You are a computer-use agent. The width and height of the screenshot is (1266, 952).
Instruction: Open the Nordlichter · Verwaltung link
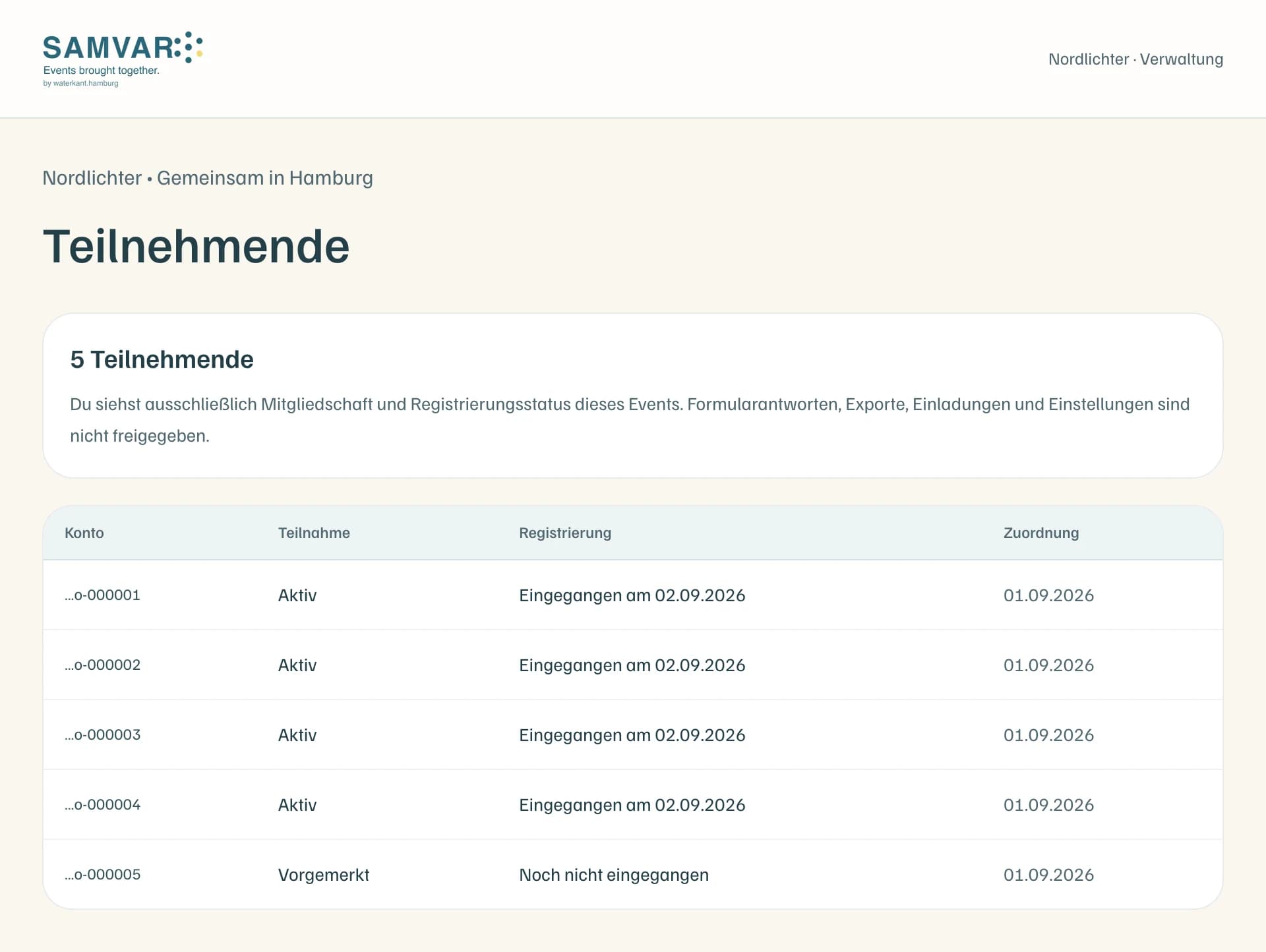(1135, 59)
